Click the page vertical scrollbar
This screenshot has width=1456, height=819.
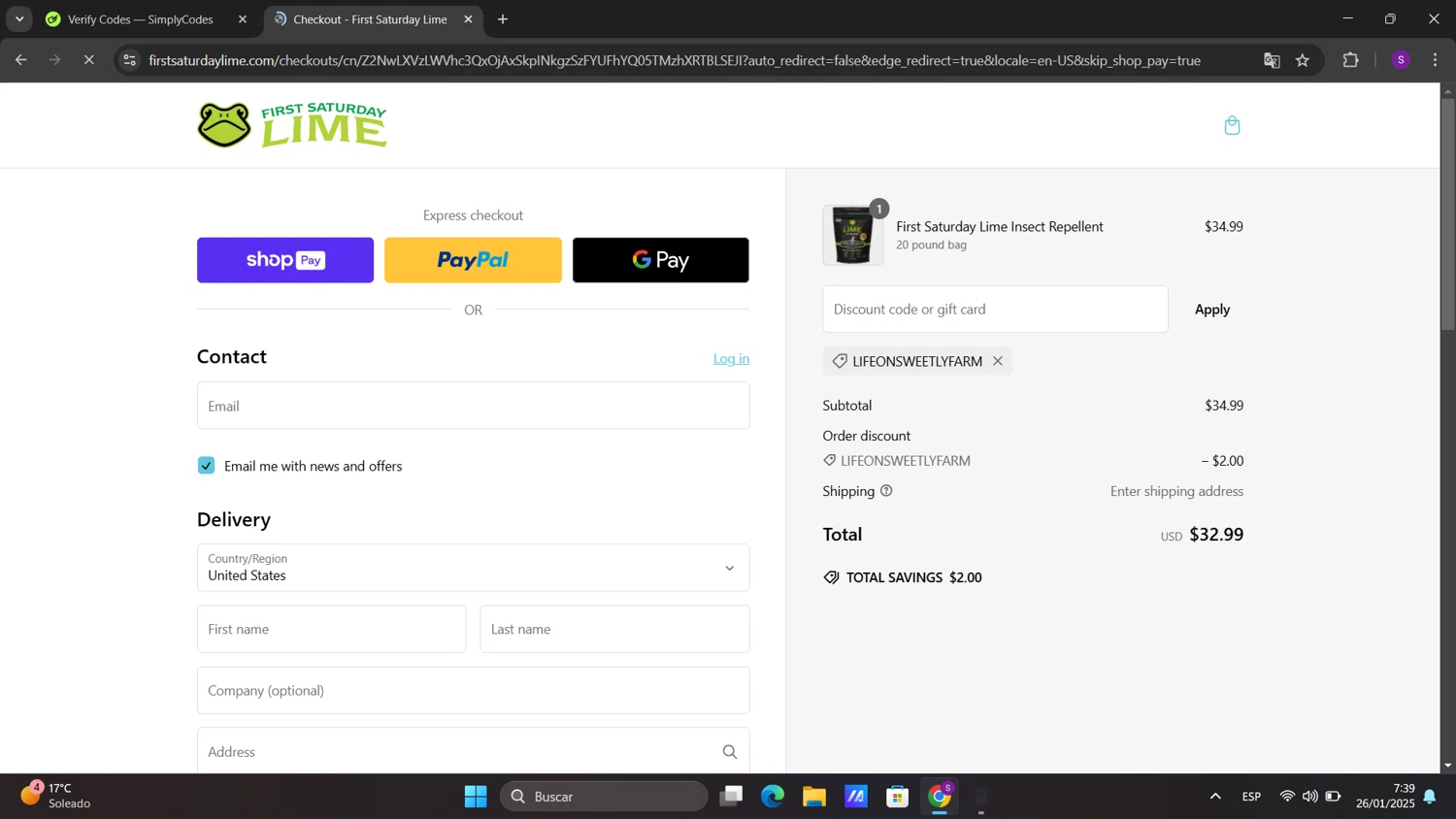(1447, 213)
